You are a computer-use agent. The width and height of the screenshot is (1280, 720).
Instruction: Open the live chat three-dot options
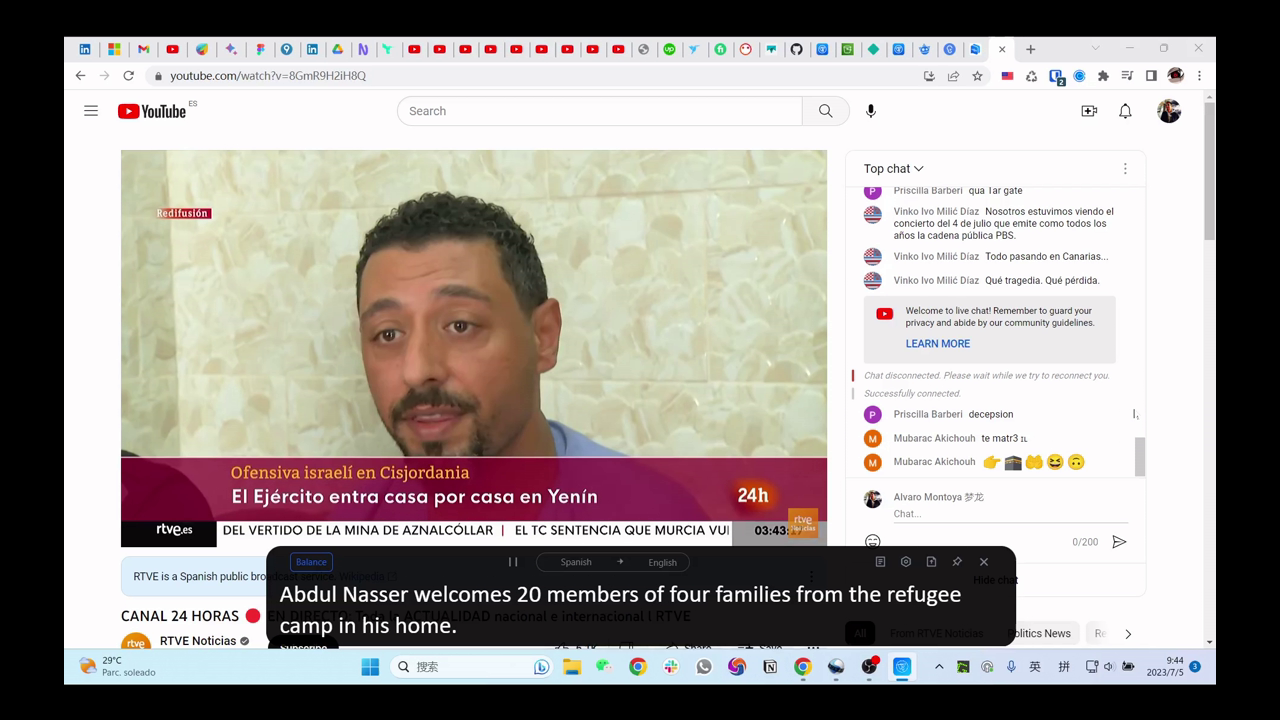click(x=1125, y=169)
